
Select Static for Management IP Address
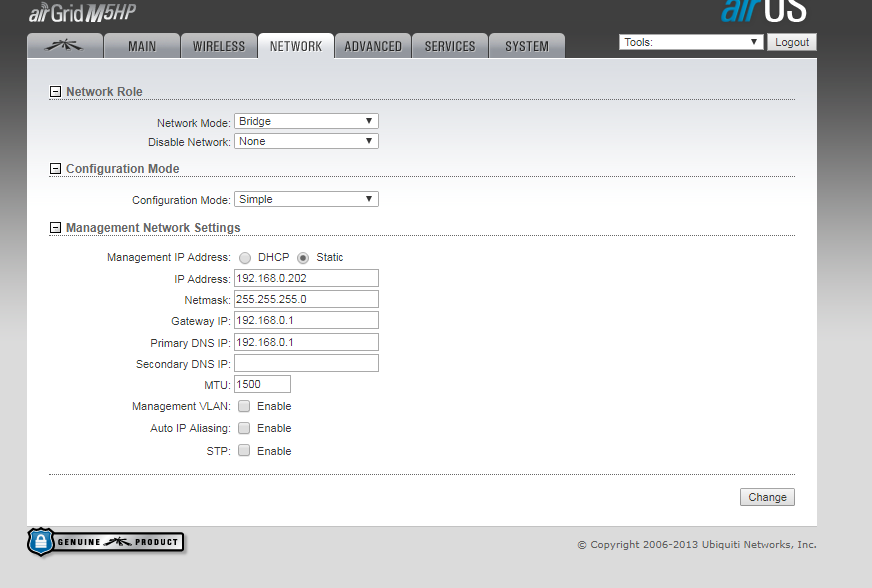coord(303,258)
